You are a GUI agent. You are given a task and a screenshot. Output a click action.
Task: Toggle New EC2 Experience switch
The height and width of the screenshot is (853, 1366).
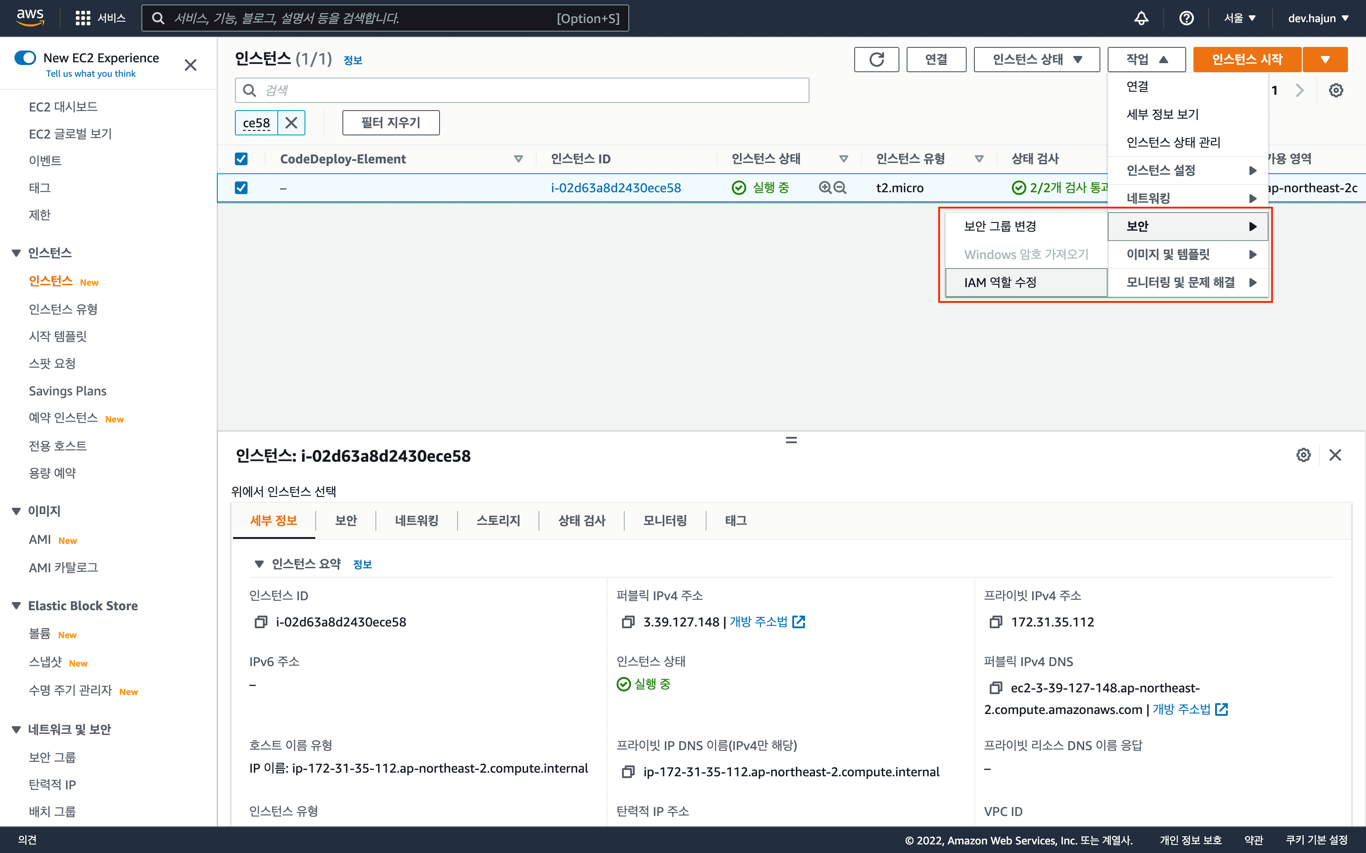pos(25,58)
